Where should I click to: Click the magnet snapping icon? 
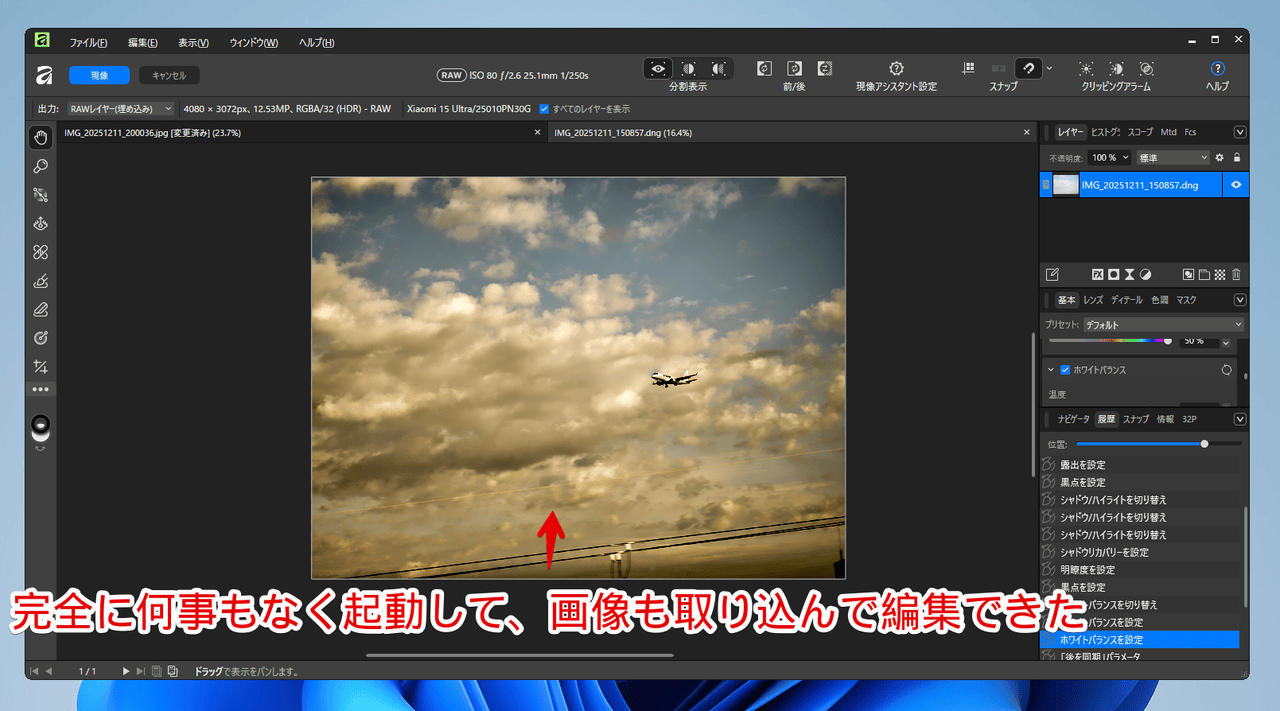[x=1028, y=69]
